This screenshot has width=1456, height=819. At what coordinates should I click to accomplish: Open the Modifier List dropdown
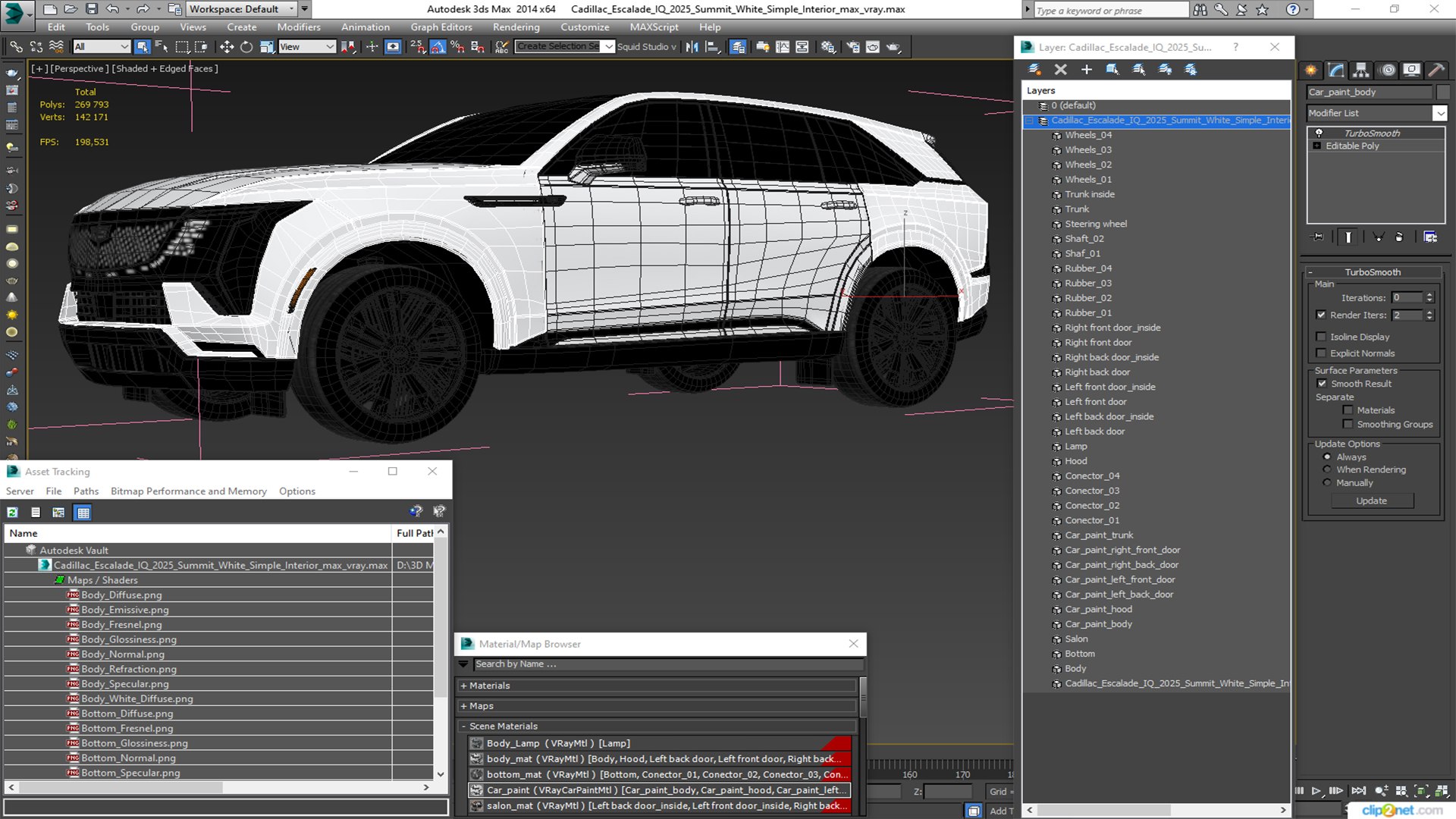tap(1439, 113)
